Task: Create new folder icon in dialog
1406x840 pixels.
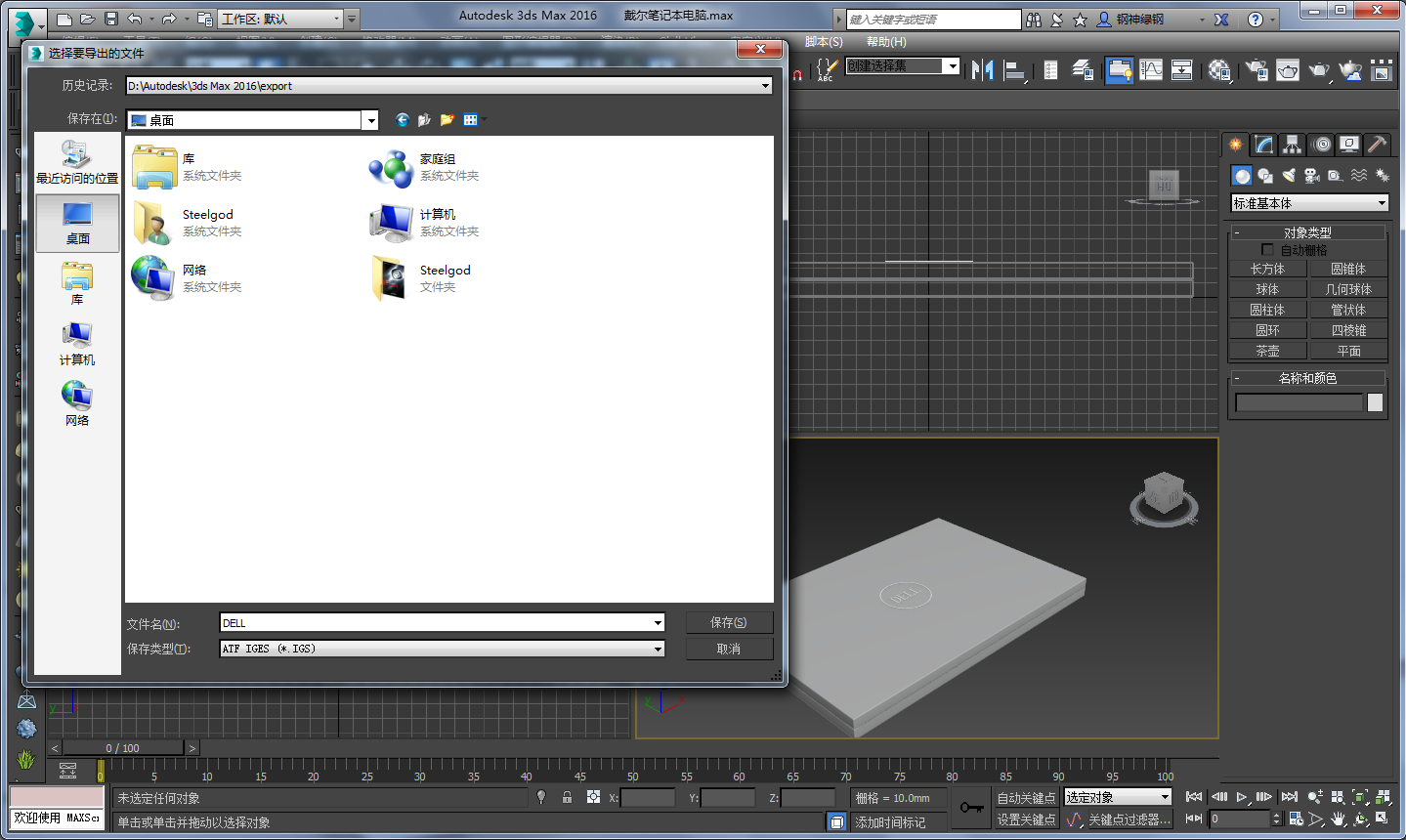Action: click(447, 120)
